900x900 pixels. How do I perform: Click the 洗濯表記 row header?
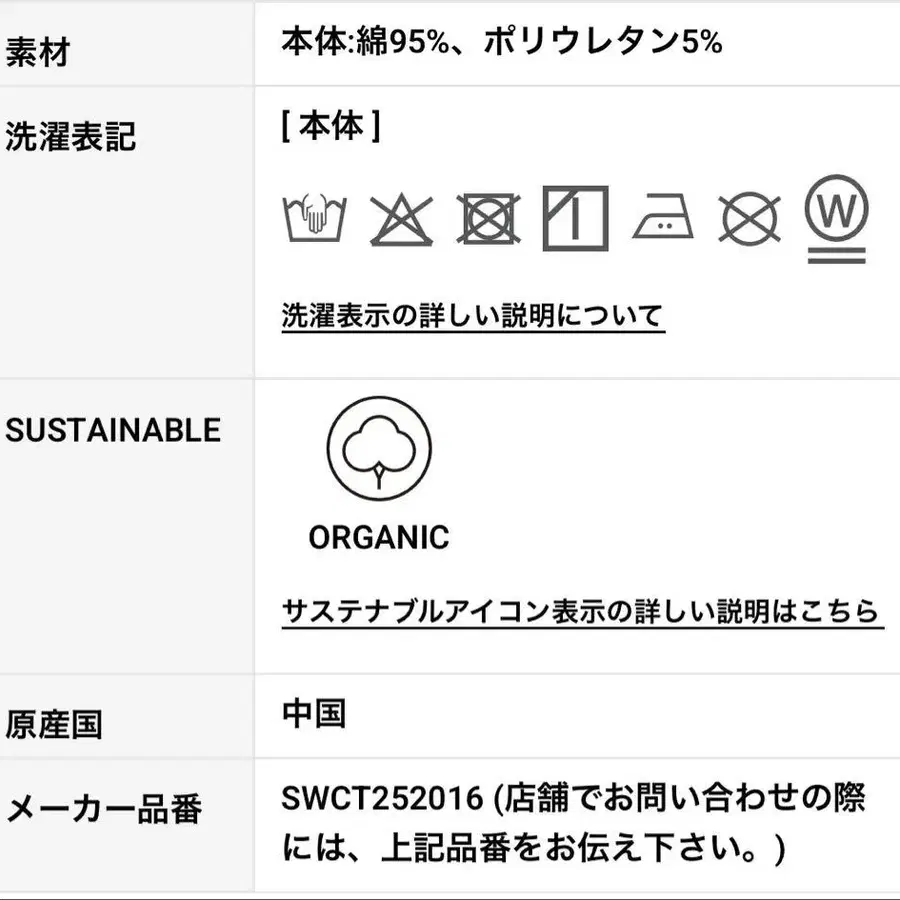coord(70,137)
